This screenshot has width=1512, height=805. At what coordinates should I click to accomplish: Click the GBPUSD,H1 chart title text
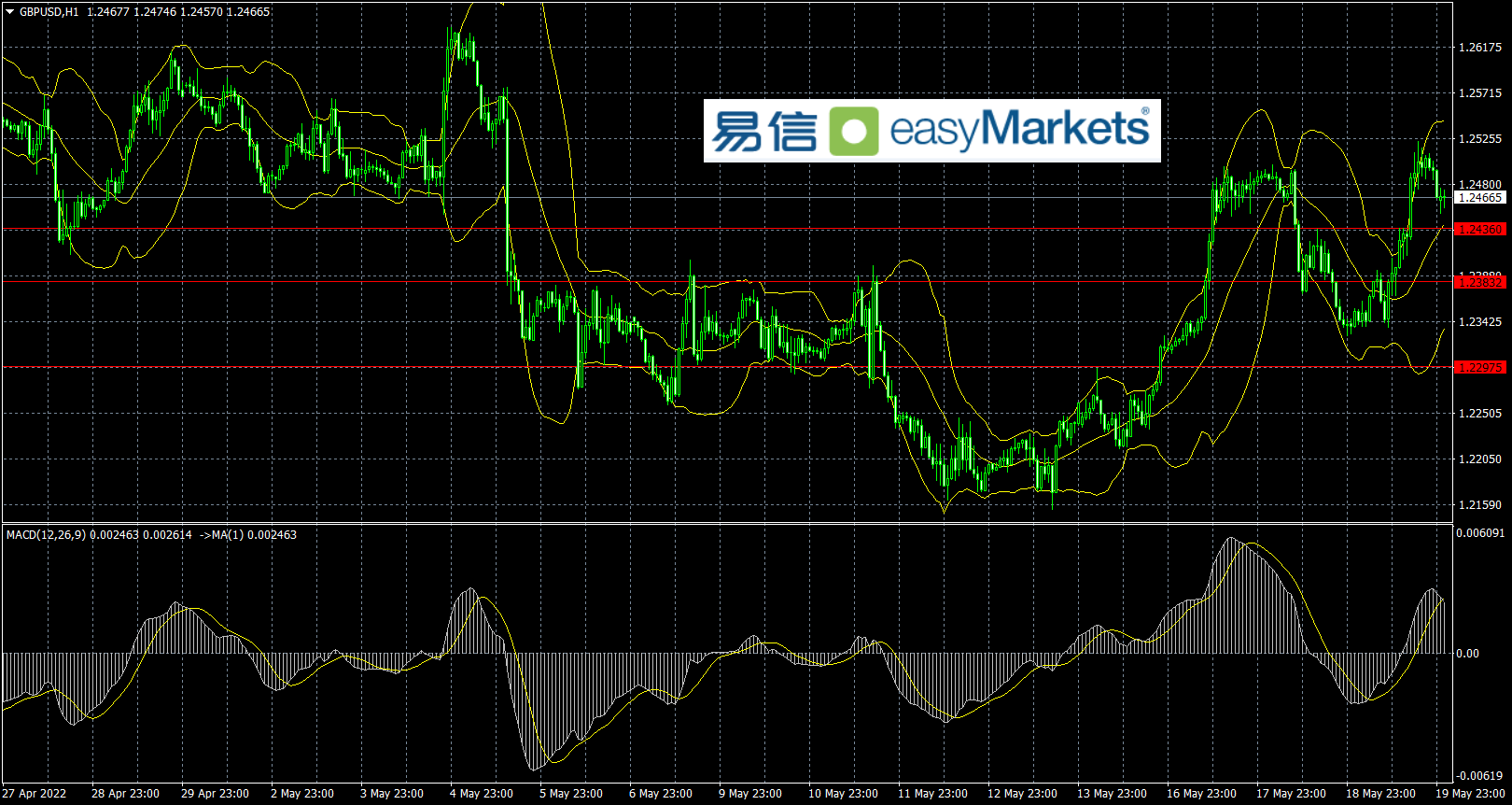[49, 12]
